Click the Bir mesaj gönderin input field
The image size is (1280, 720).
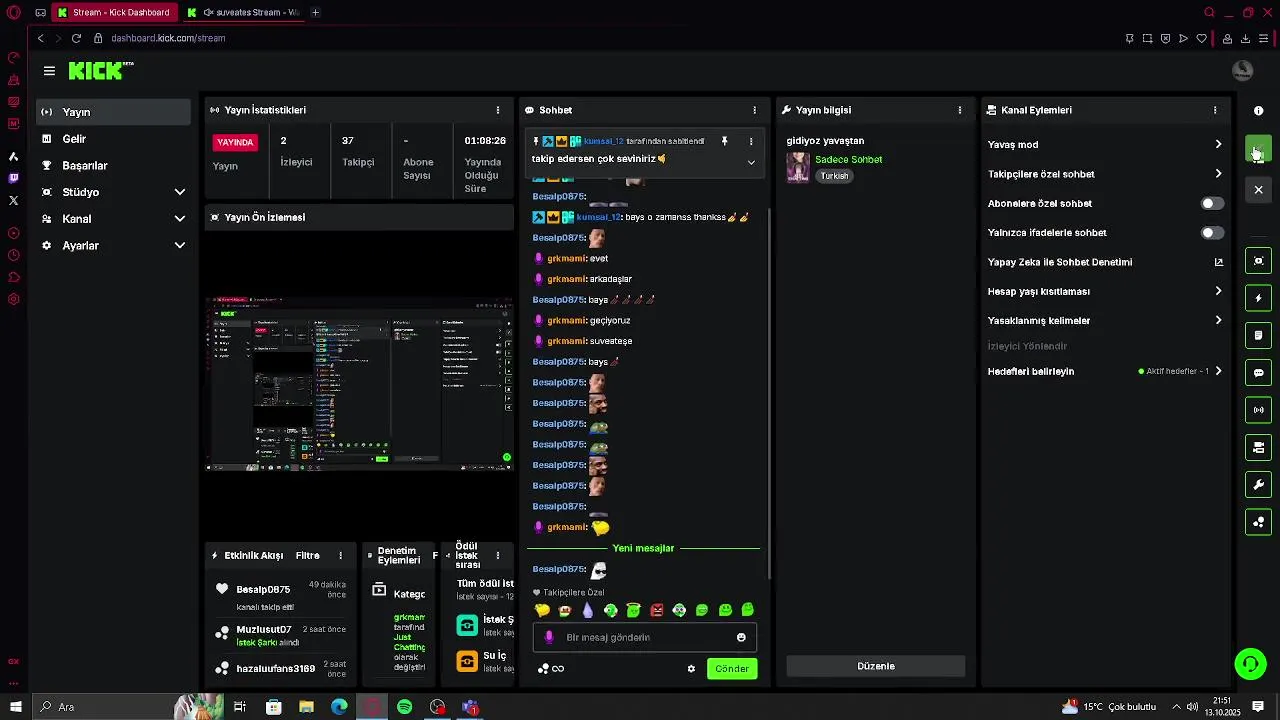pyautogui.click(x=645, y=637)
